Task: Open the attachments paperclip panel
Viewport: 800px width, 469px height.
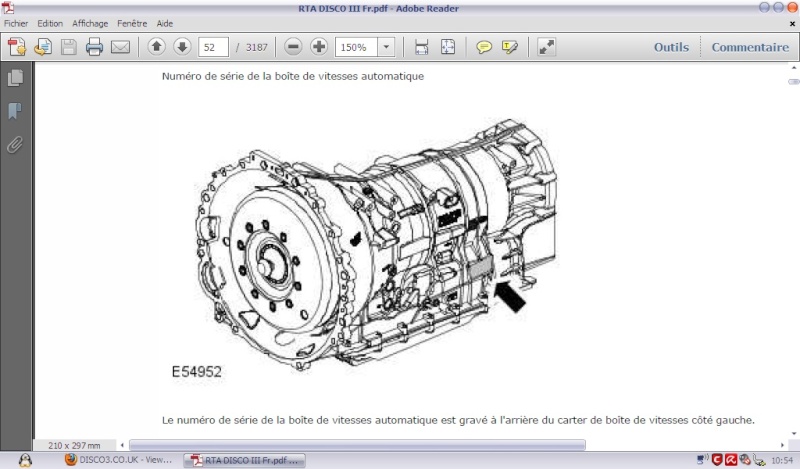Action: pos(15,145)
